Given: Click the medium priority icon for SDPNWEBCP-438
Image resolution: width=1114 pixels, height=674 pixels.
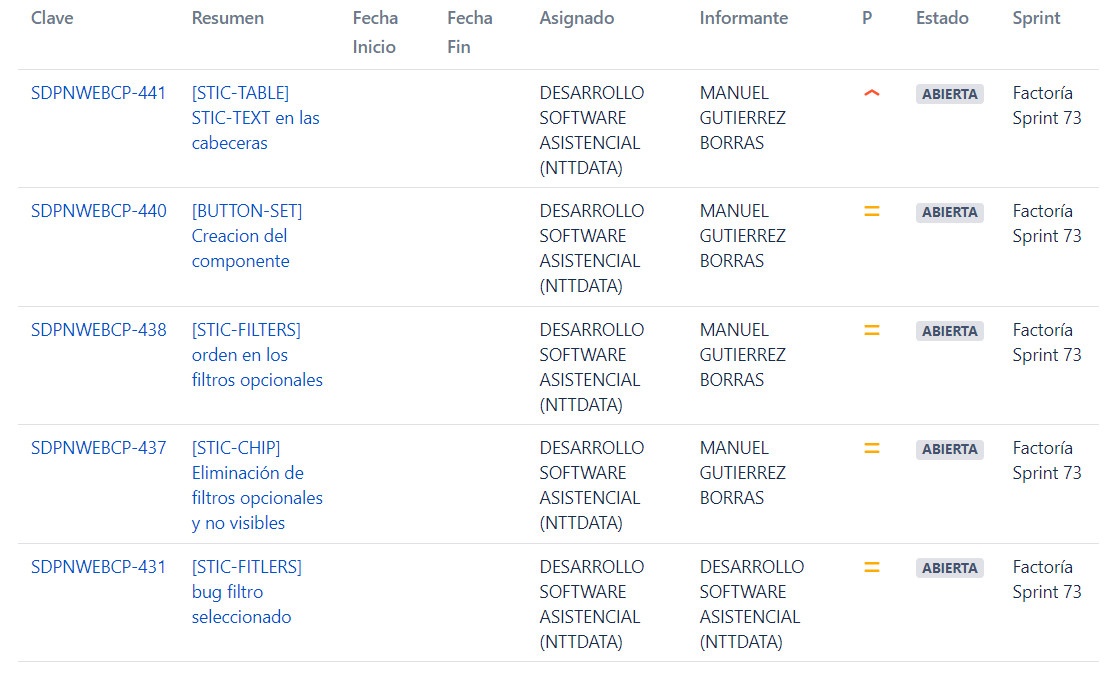Looking at the screenshot, I should pos(871,330).
